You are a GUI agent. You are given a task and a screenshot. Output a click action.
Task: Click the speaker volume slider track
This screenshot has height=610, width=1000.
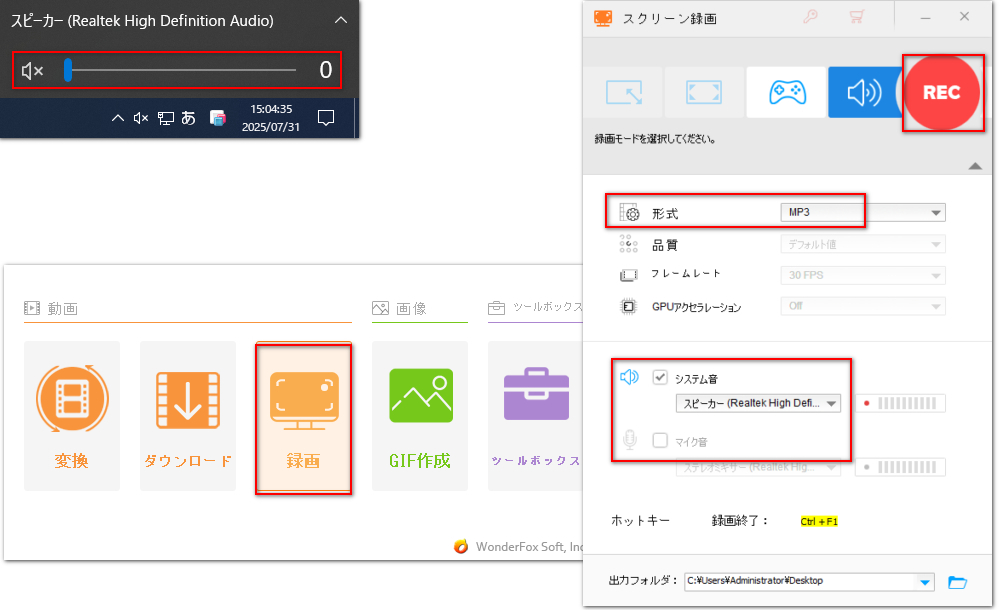coord(180,70)
